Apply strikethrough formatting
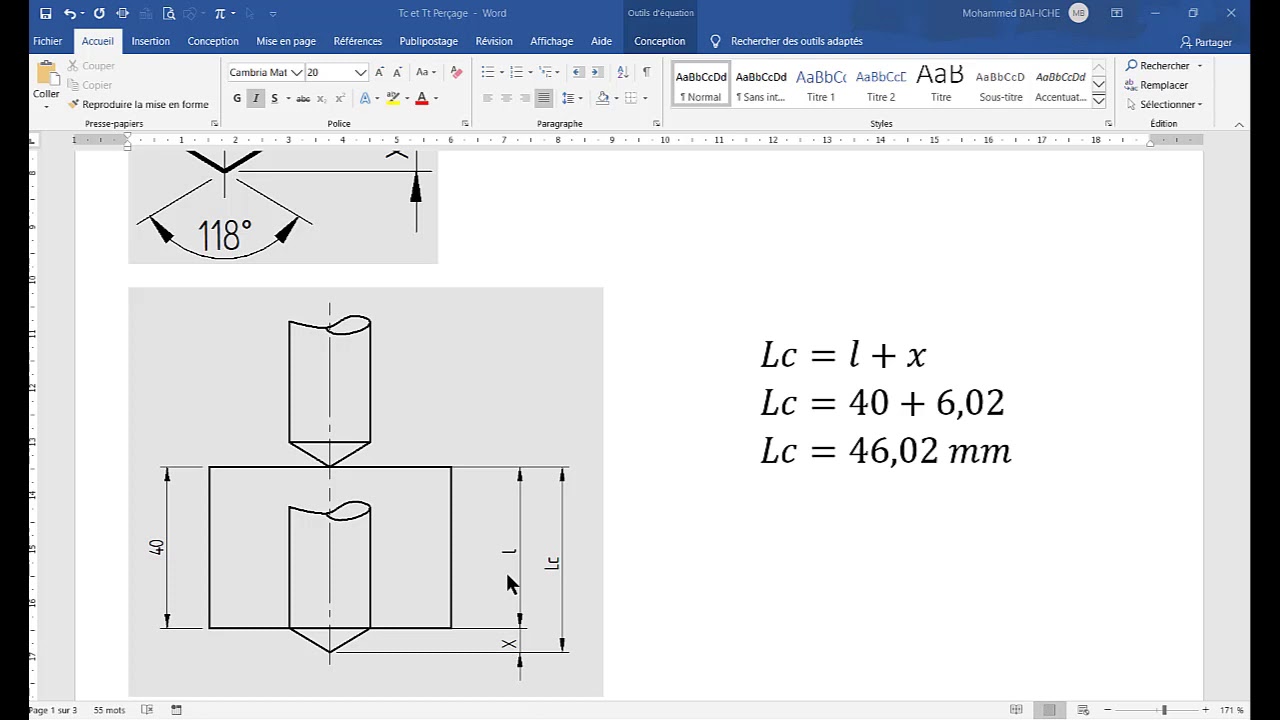Viewport: 1280px width, 720px height. click(x=303, y=98)
